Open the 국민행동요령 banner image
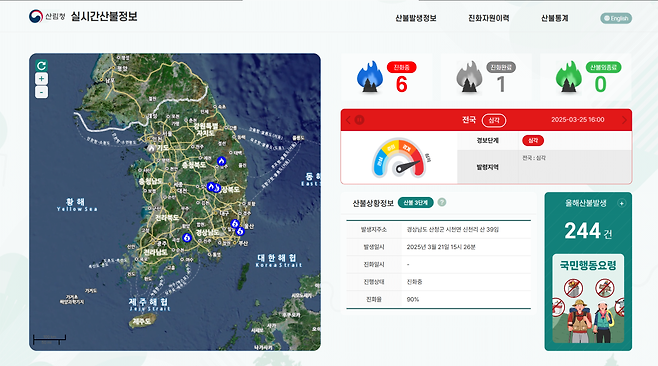The width and height of the screenshot is (658, 366). (588, 299)
